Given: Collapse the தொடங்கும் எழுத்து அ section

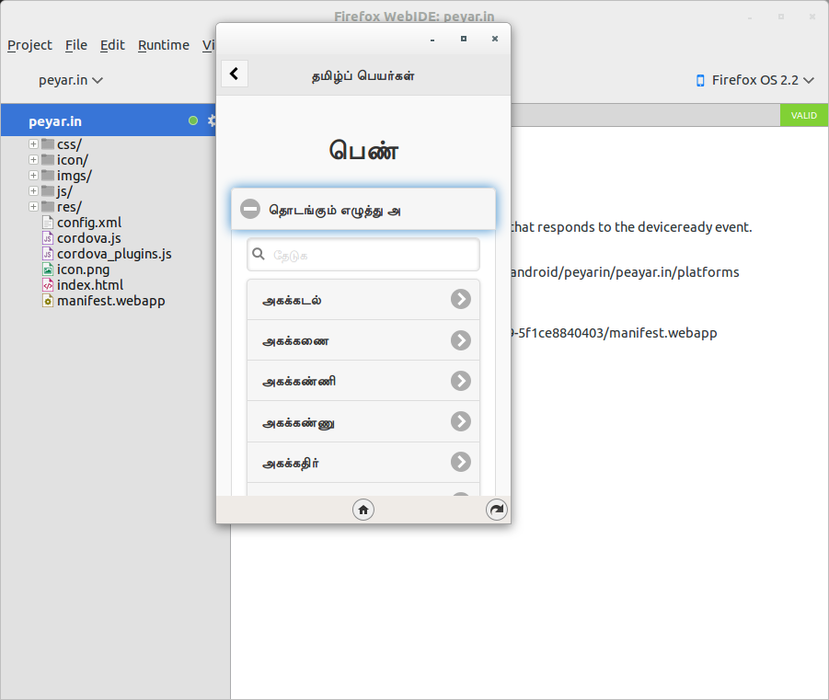Looking at the screenshot, I should [x=251, y=209].
